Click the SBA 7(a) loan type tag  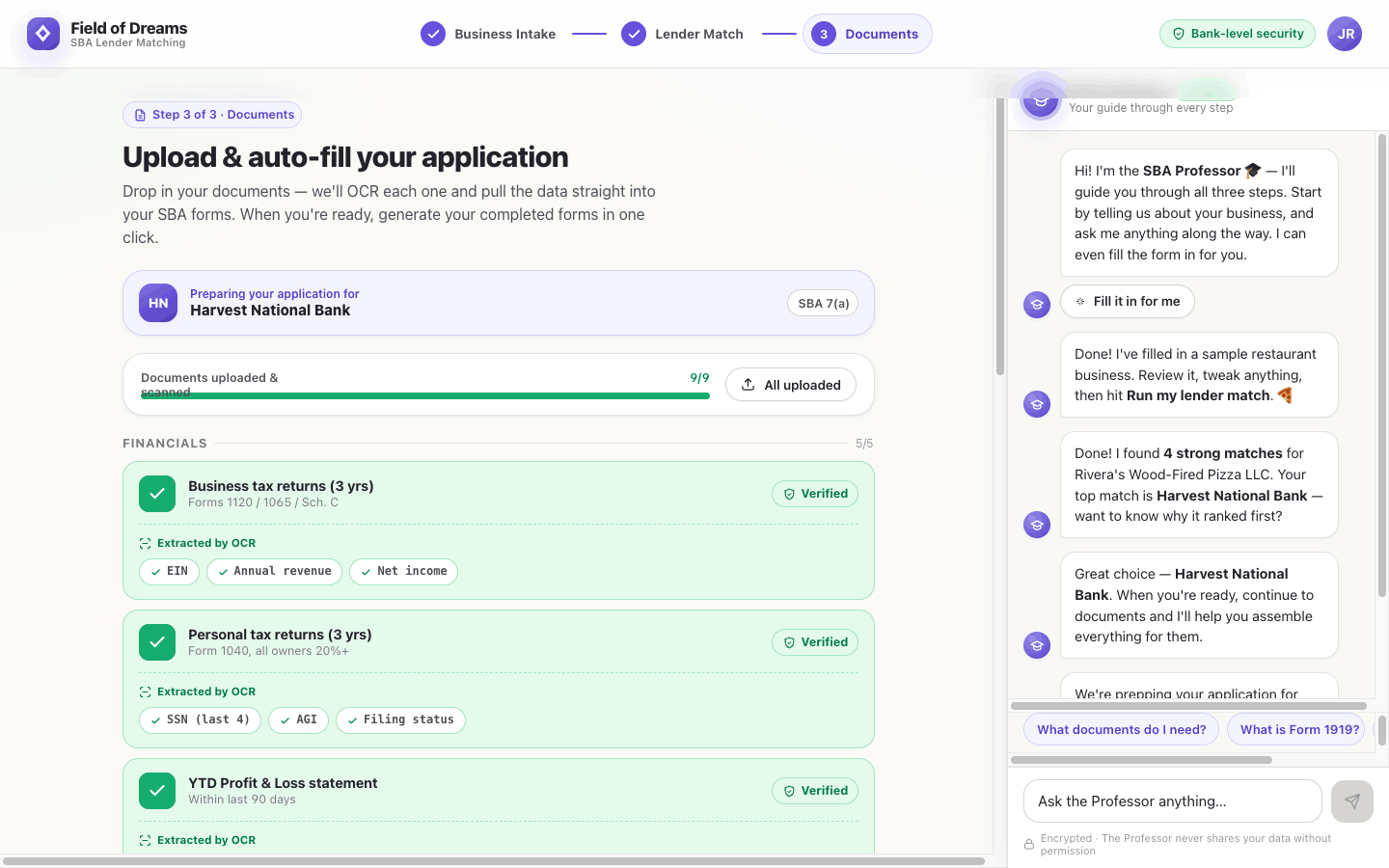[823, 303]
